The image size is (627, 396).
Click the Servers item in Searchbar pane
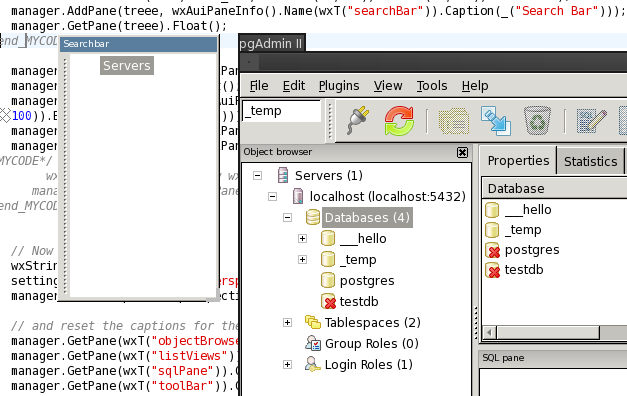[127, 66]
